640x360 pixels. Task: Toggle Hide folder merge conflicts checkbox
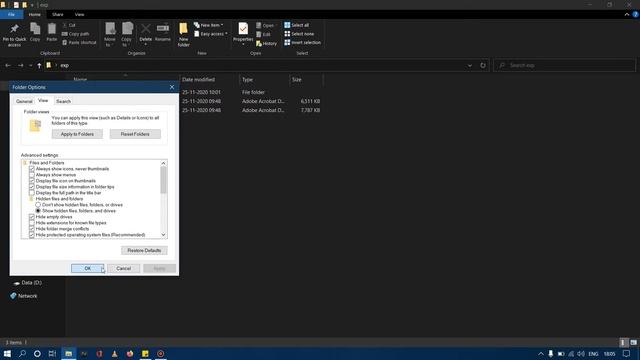coord(32,229)
